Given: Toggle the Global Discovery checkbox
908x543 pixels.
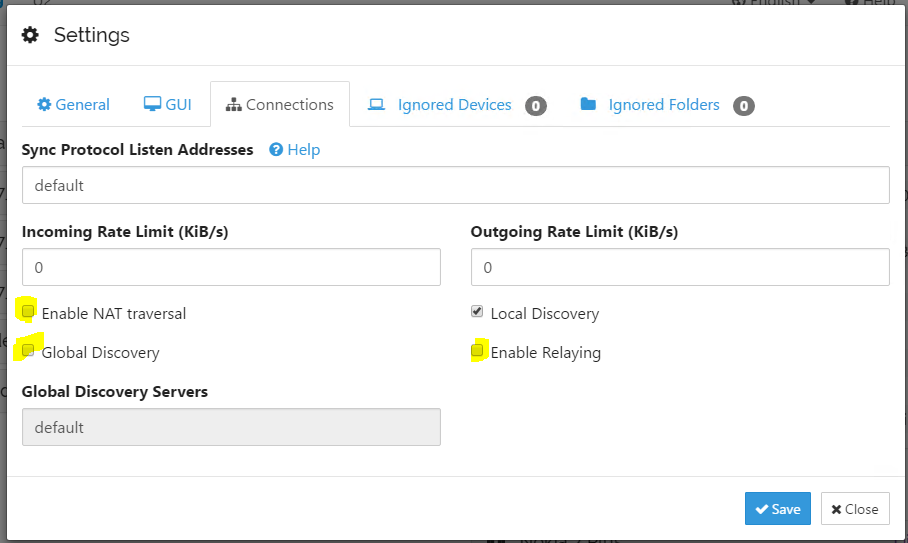Looking at the screenshot, I should [28, 351].
